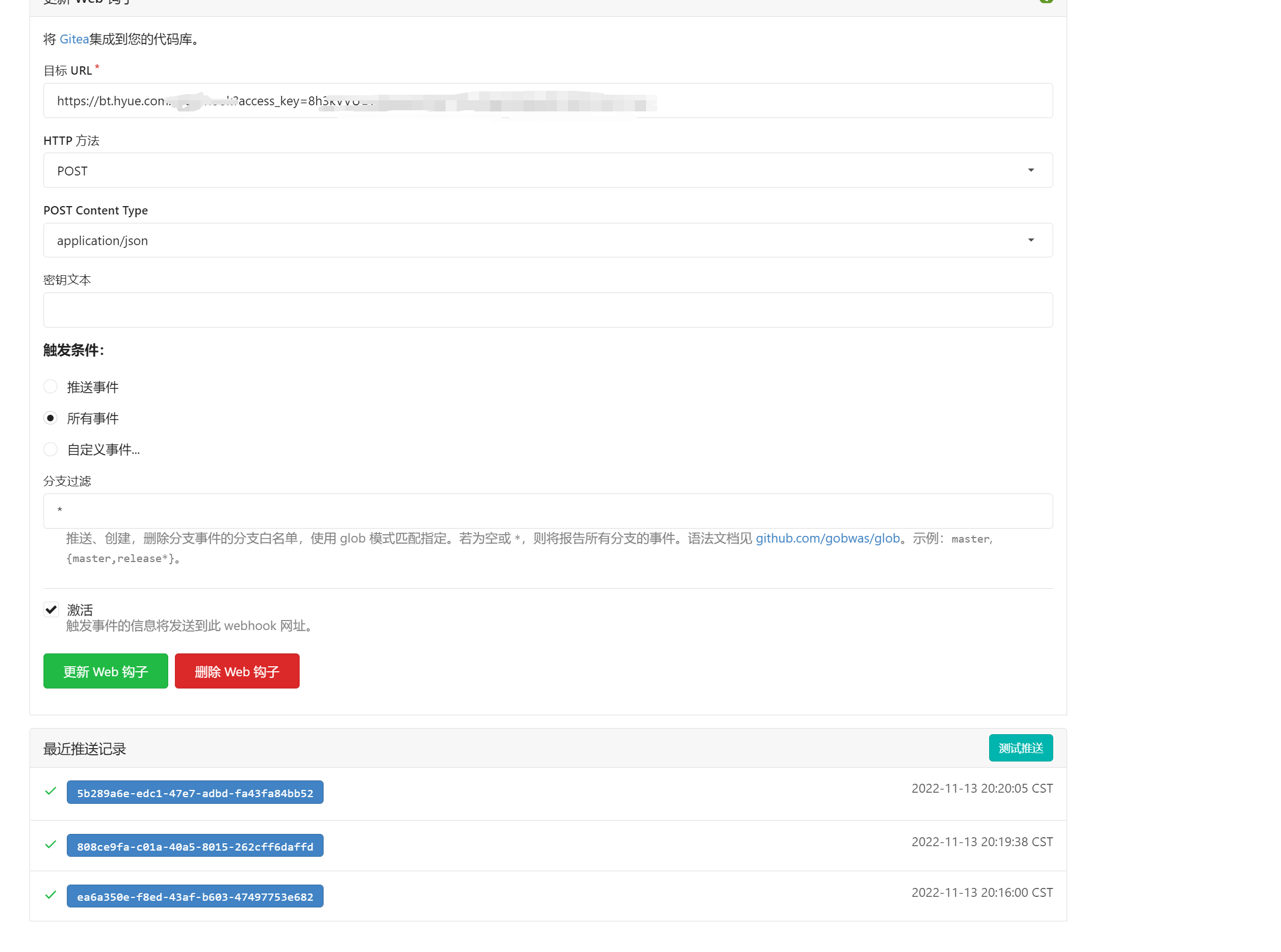Click the 分支过滤 input field
The height and width of the screenshot is (952, 1281).
tap(547, 511)
